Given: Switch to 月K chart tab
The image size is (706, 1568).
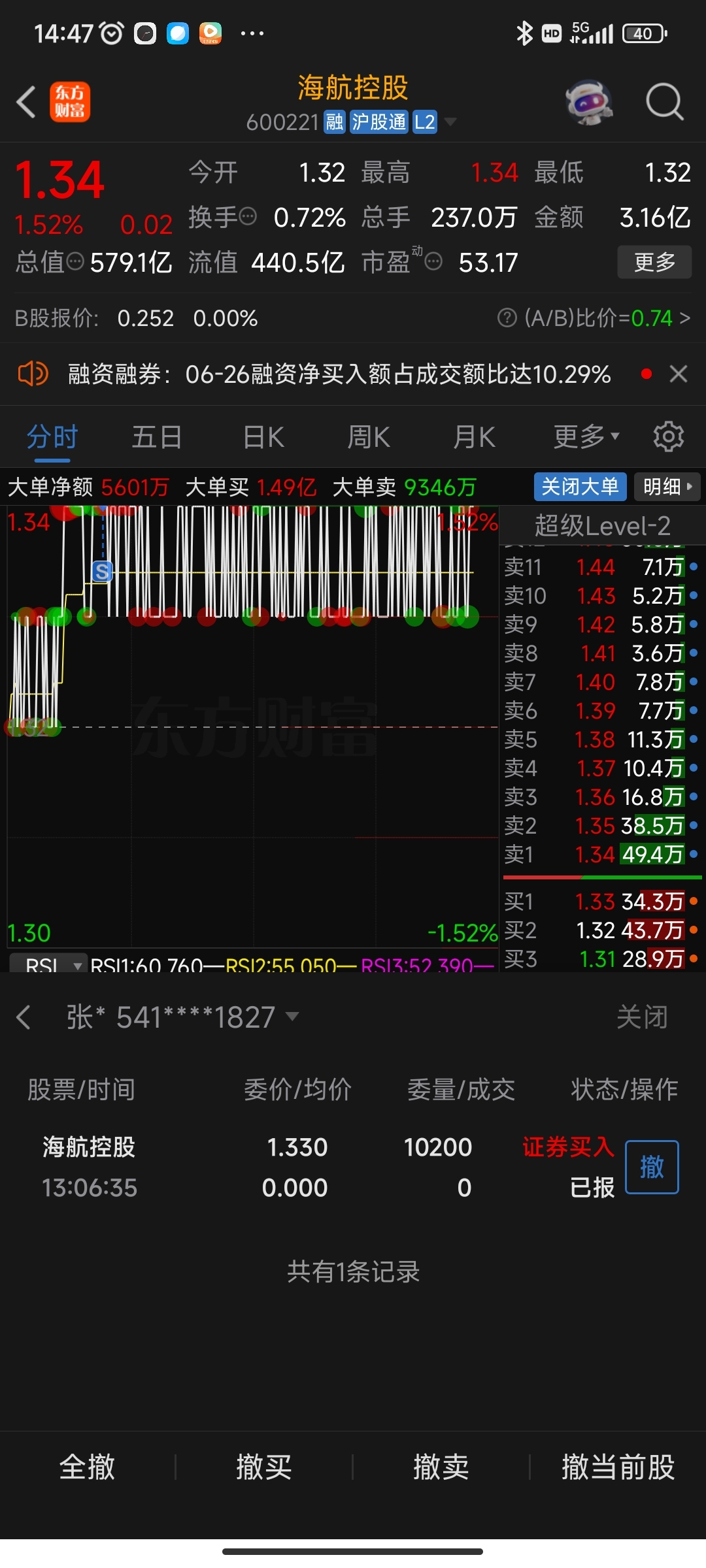Looking at the screenshot, I should coord(475,436).
